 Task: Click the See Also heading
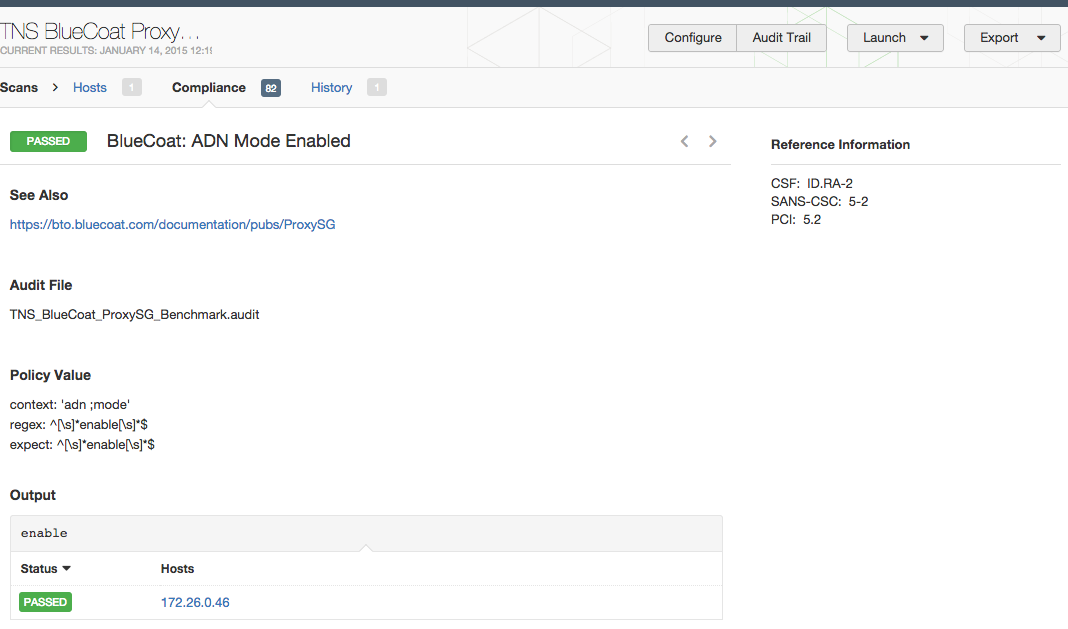coord(39,195)
